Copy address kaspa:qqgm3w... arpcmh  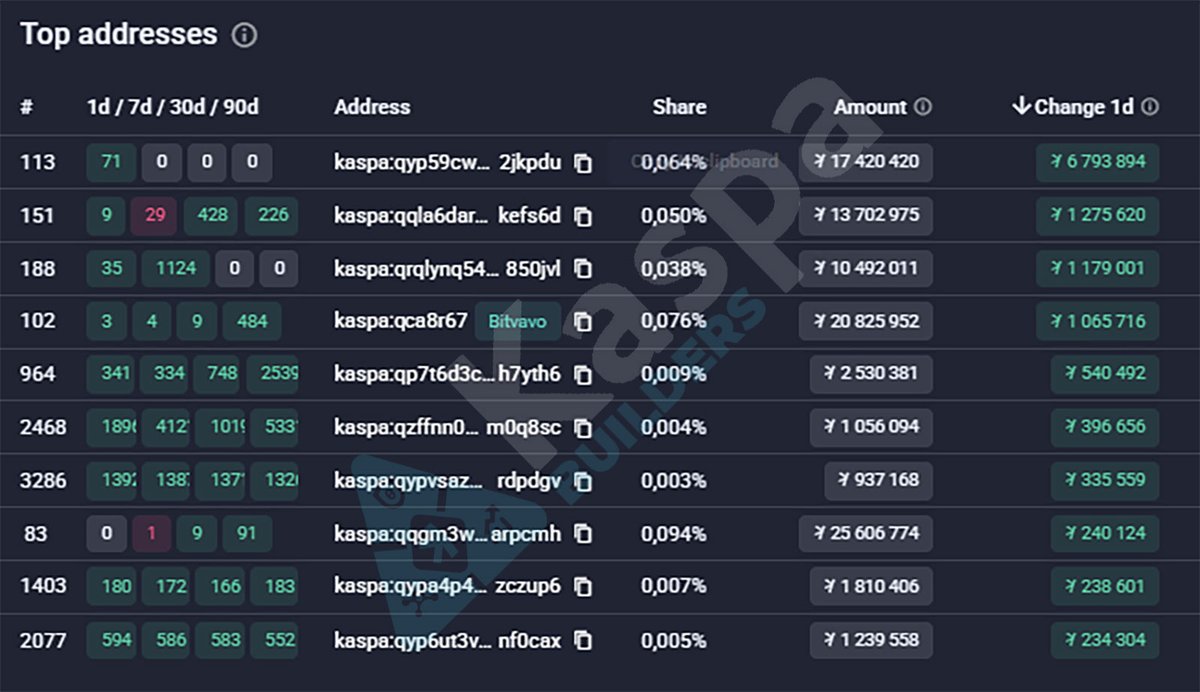583,534
